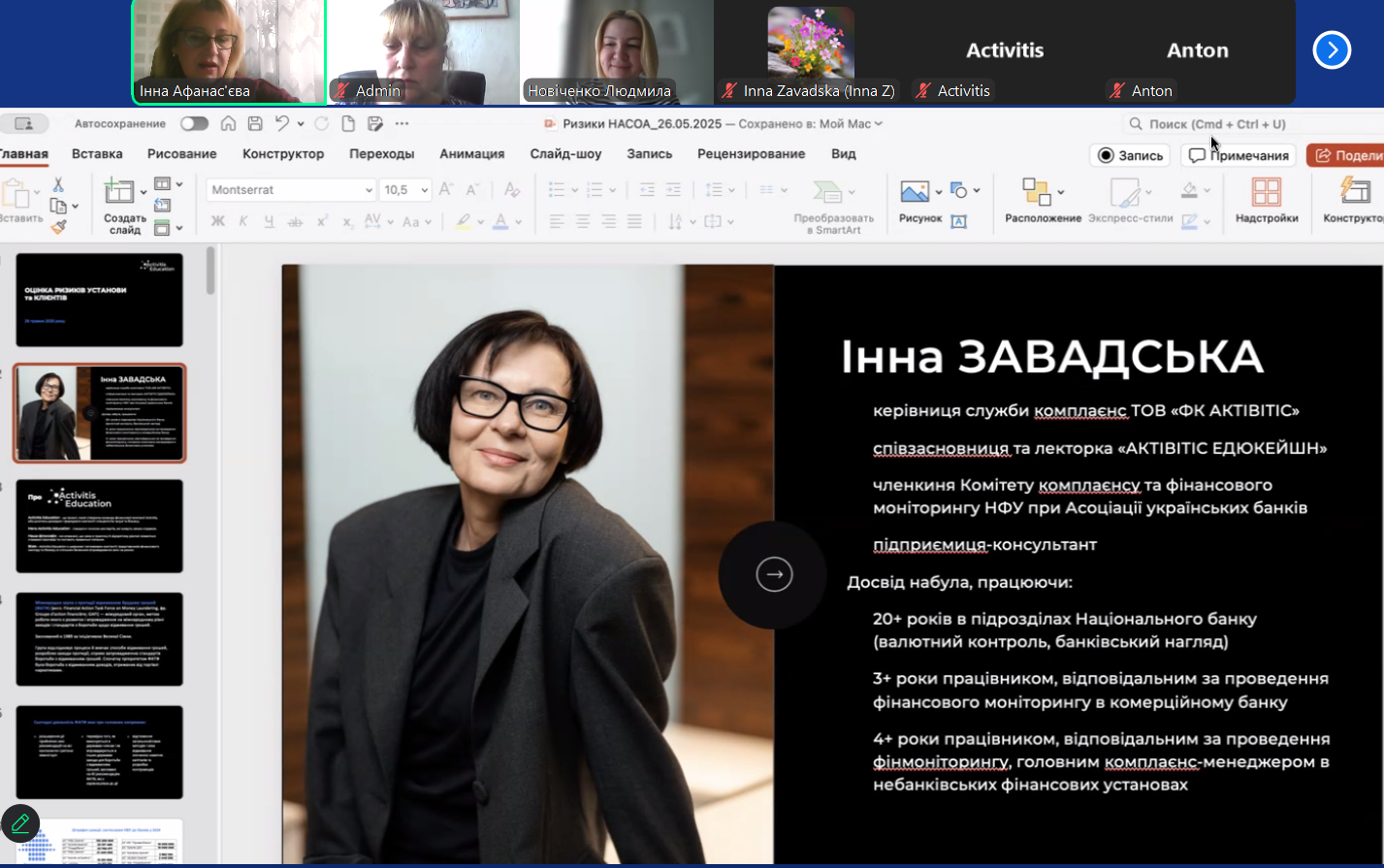Toggle the Автосохранение switch

click(194, 124)
